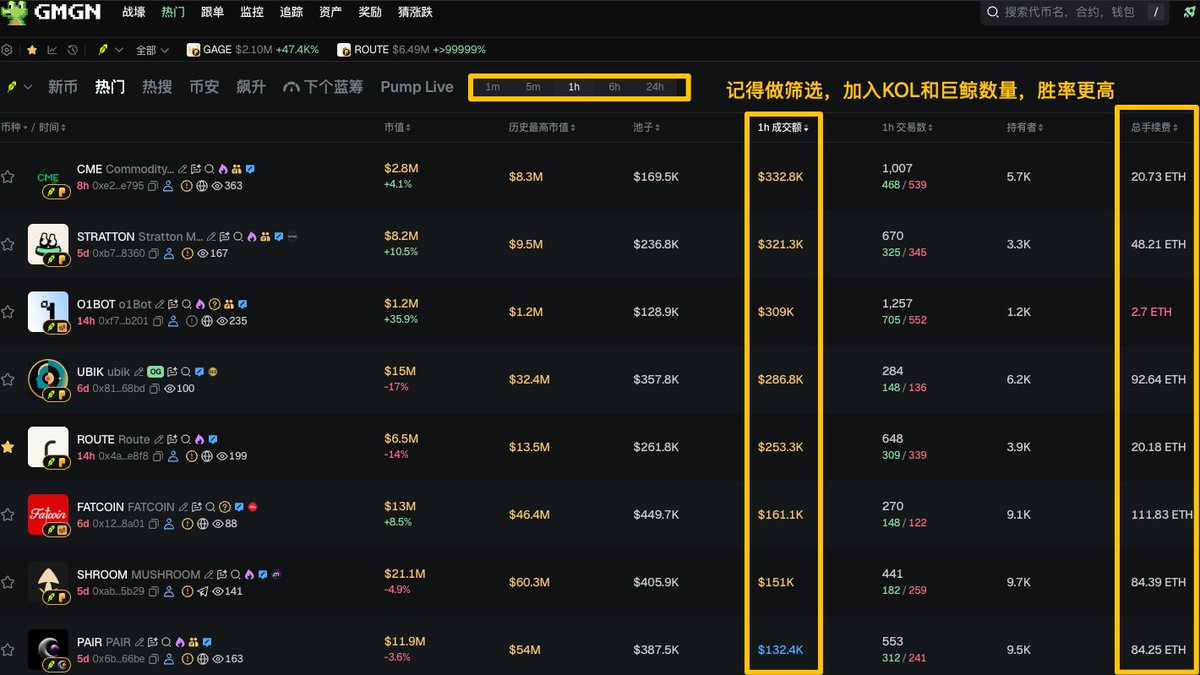
Task: Expand the chain dropdown beside 新币
Action: point(19,87)
